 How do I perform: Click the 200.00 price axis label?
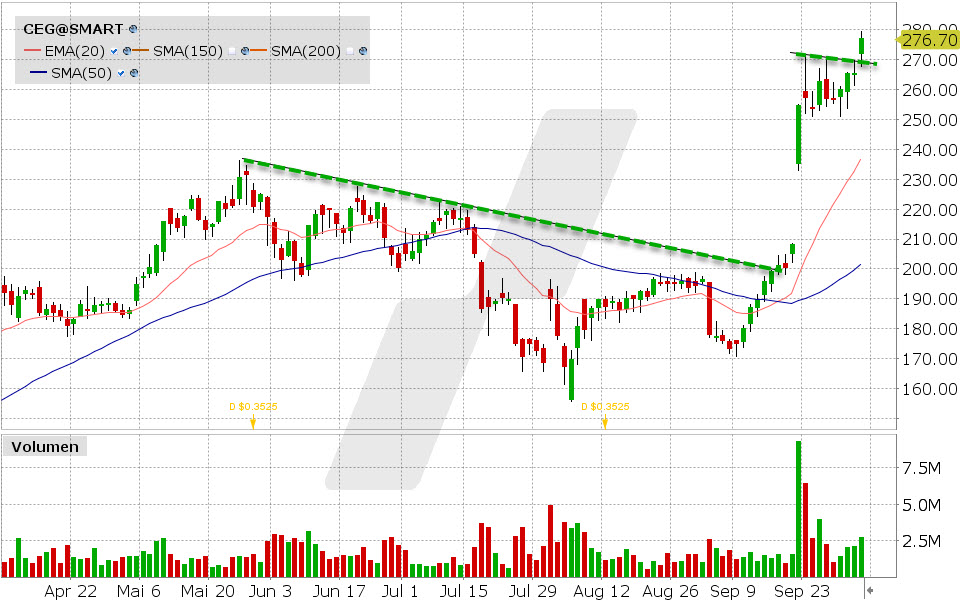[930, 269]
